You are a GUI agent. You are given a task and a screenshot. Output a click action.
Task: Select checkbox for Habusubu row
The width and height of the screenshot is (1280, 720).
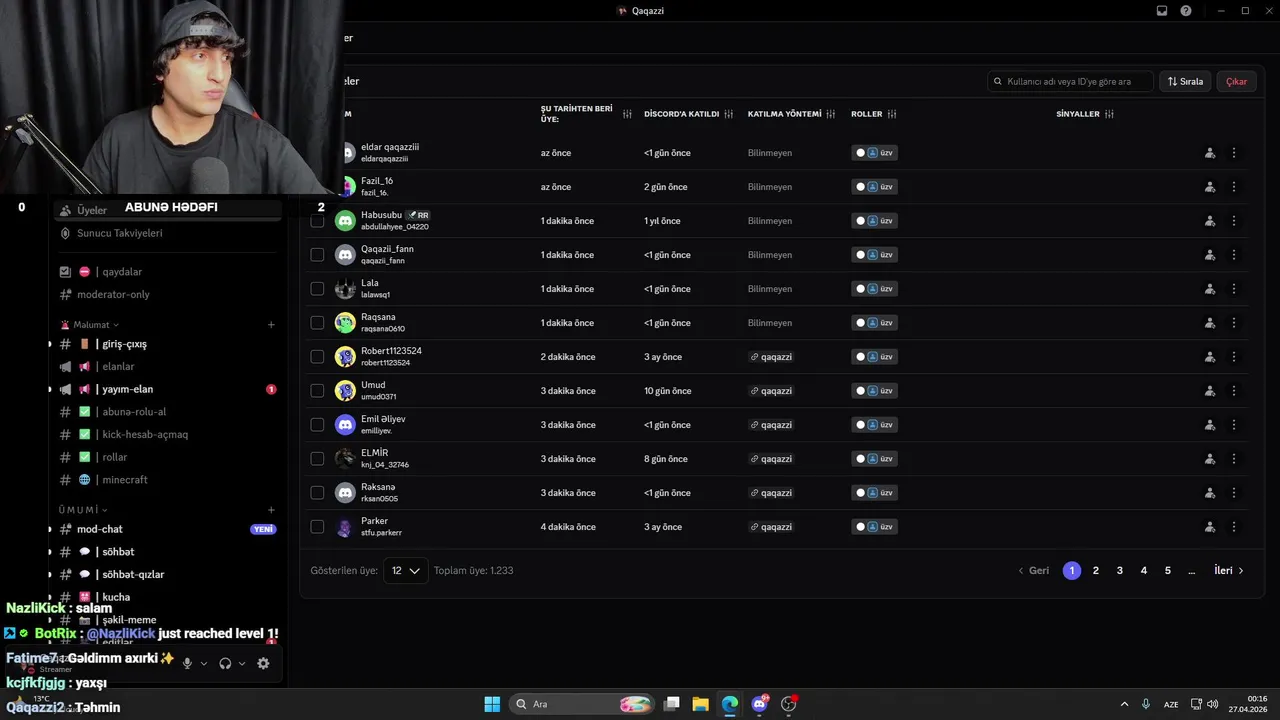[317, 221]
